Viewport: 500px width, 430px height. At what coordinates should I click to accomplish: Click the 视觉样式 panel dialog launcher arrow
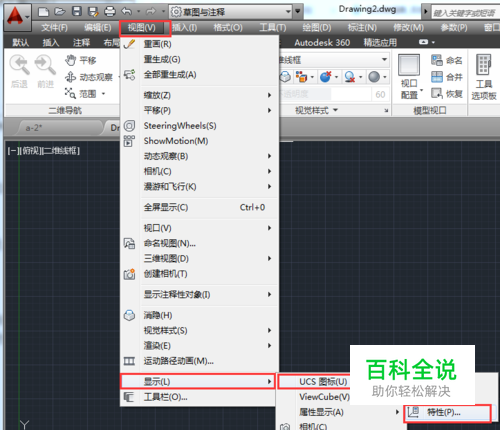386,110
